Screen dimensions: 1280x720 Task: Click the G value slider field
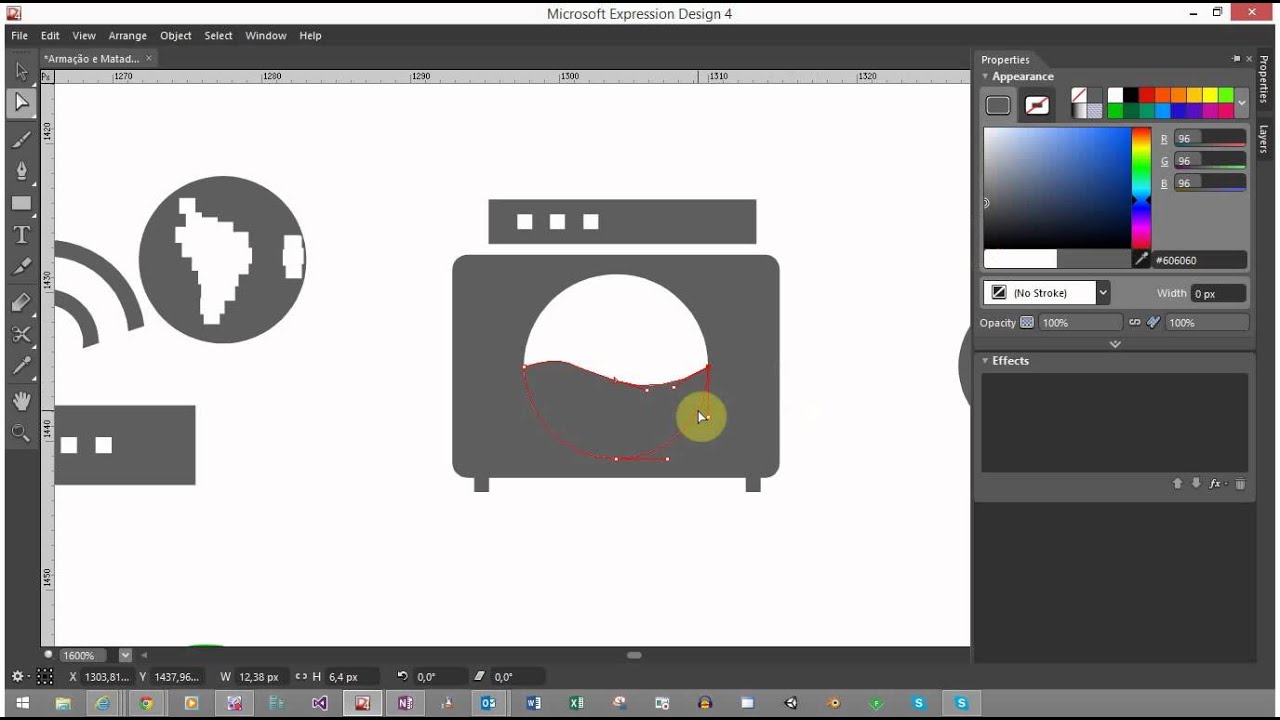[x=1210, y=161]
